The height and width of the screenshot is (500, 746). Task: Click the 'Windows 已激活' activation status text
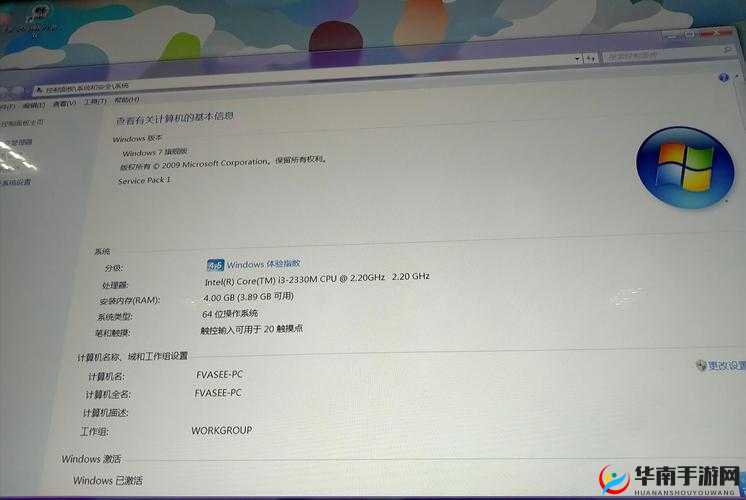pos(108,480)
